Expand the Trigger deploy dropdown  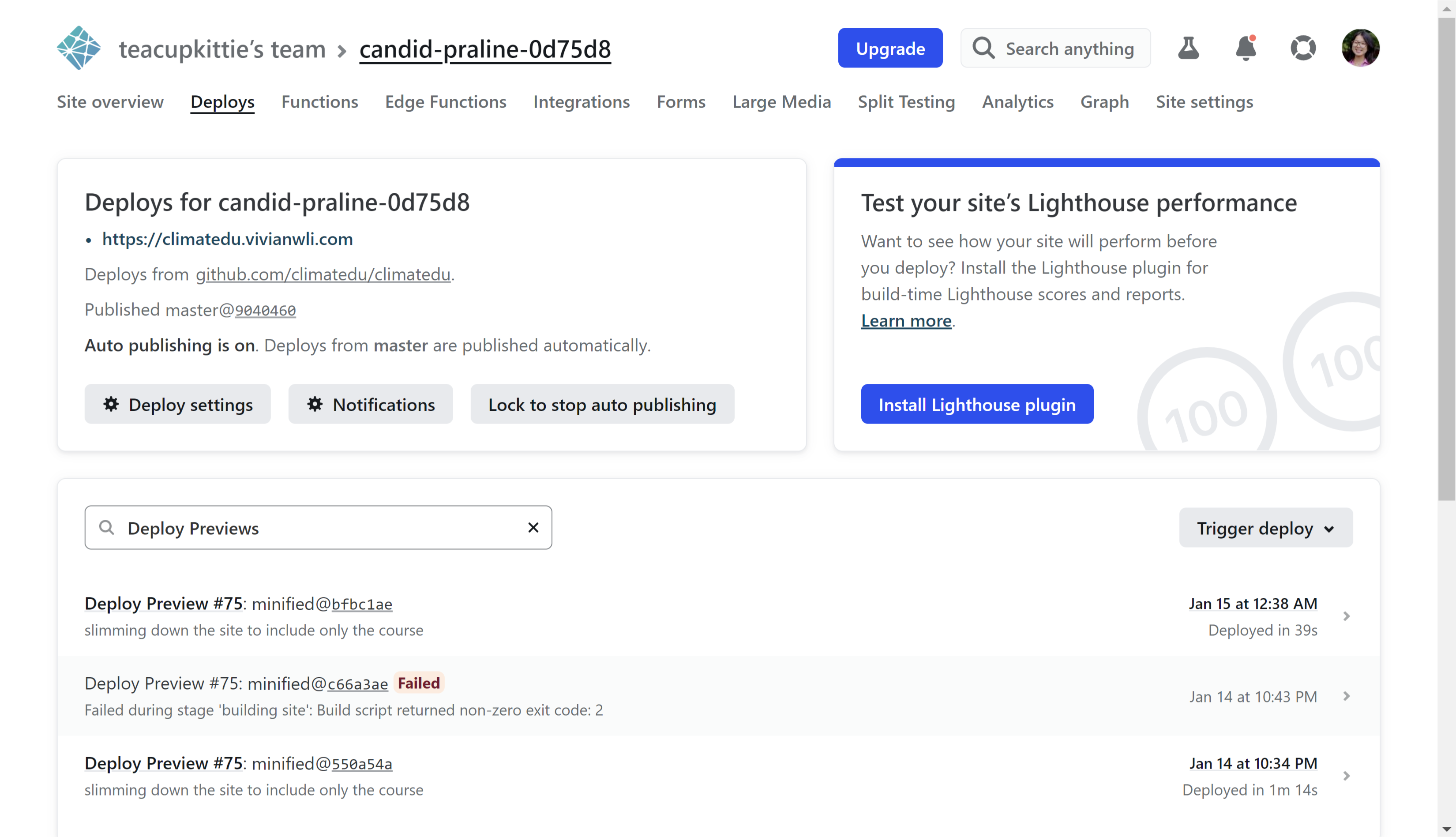click(x=1266, y=528)
